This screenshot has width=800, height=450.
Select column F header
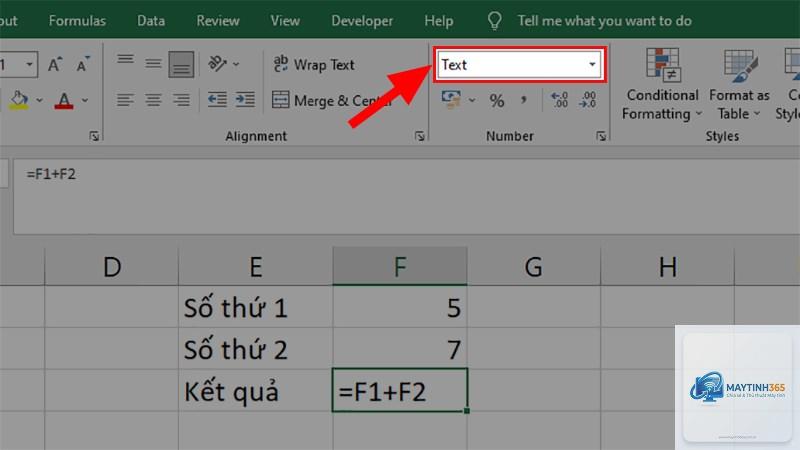[400, 266]
